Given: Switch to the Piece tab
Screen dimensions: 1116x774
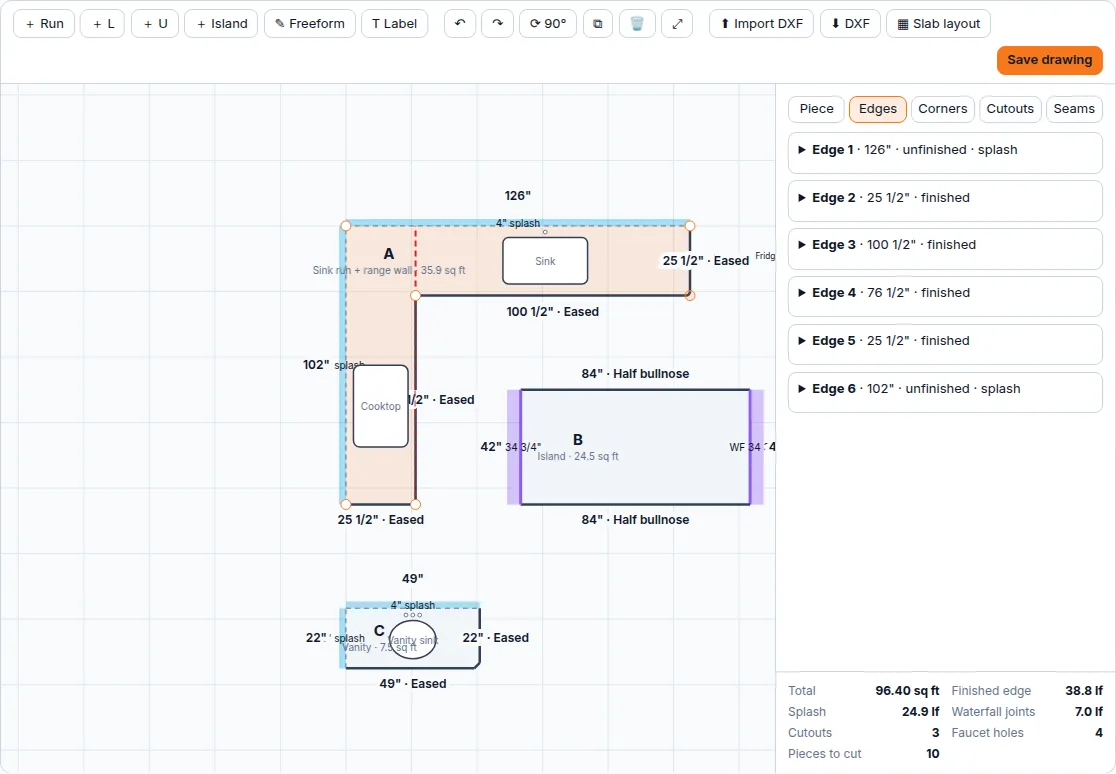Looking at the screenshot, I should point(816,109).
